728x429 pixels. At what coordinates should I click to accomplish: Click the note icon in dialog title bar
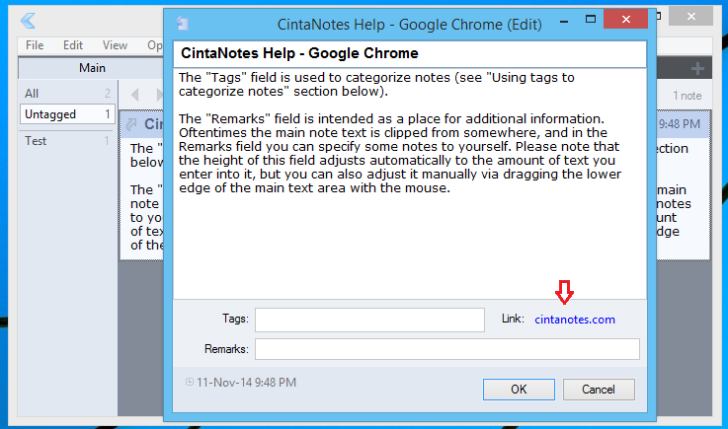pos(183,22)
